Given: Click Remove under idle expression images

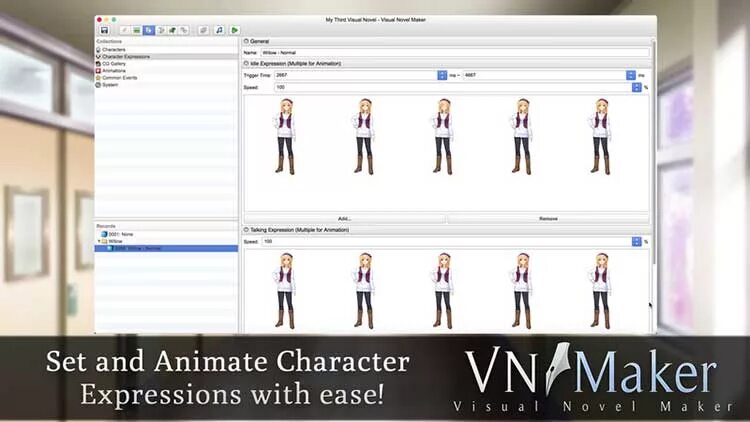Looking at the screenshot, I should pyautogui.click(x=548, y=219).
